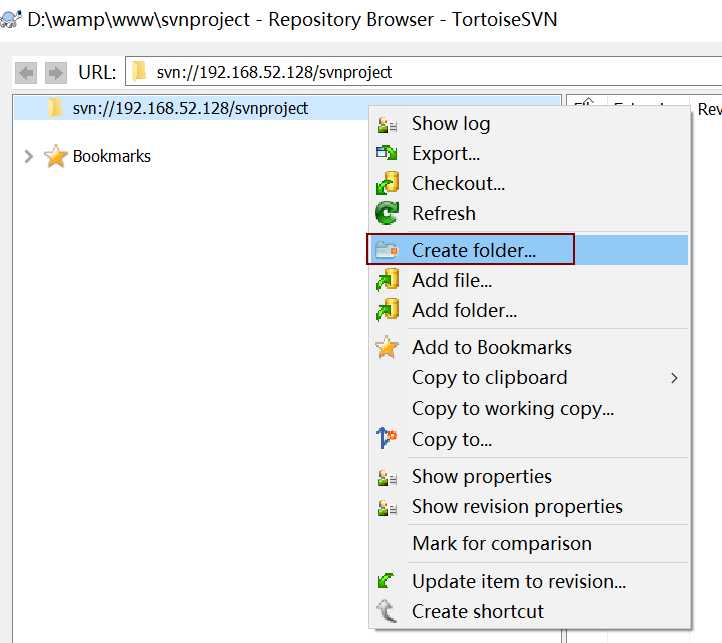Choose Add folder... menu entry
Viewport: 722px width, 643px height.
(x=529, y=310)
